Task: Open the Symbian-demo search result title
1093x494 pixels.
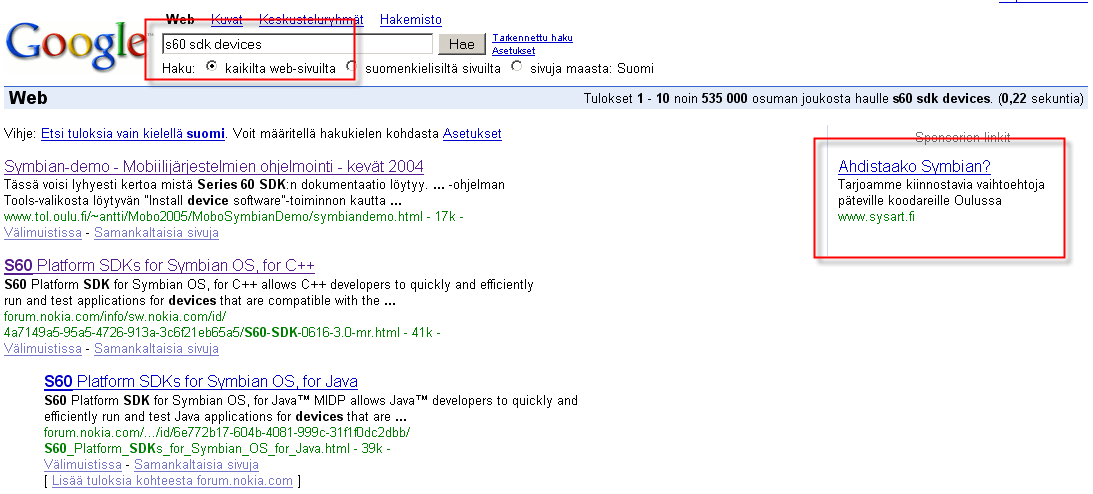Action: (213, 166)
